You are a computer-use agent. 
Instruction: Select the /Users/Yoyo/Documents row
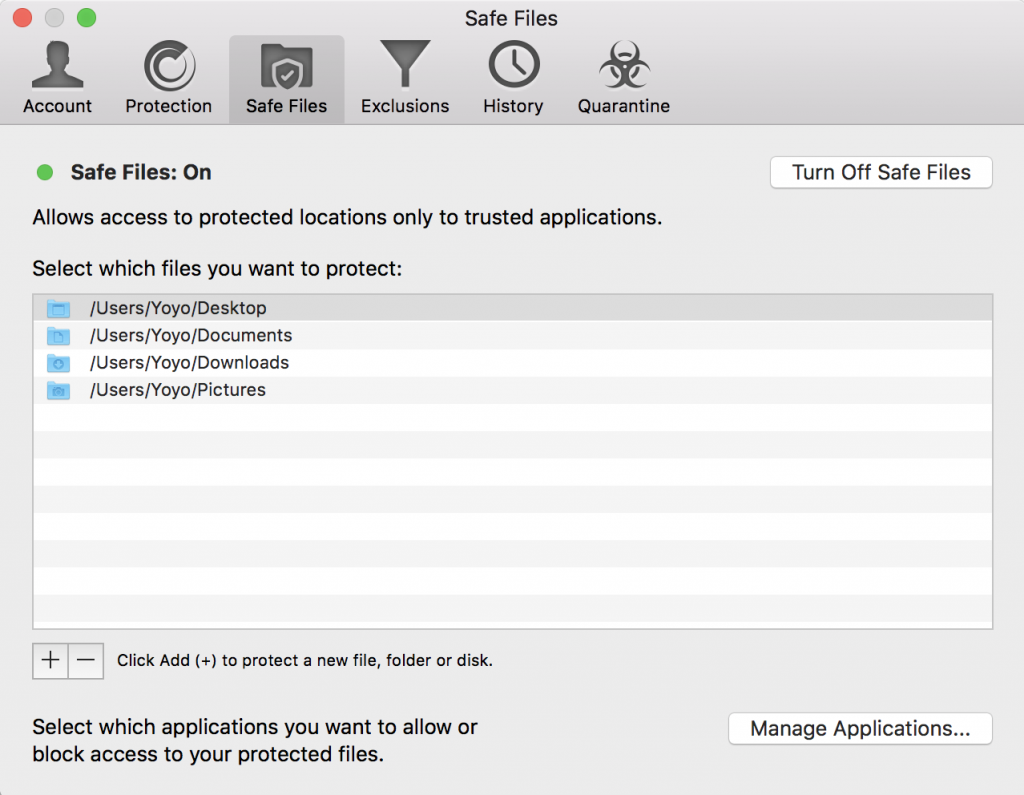[x=513, y=335]
